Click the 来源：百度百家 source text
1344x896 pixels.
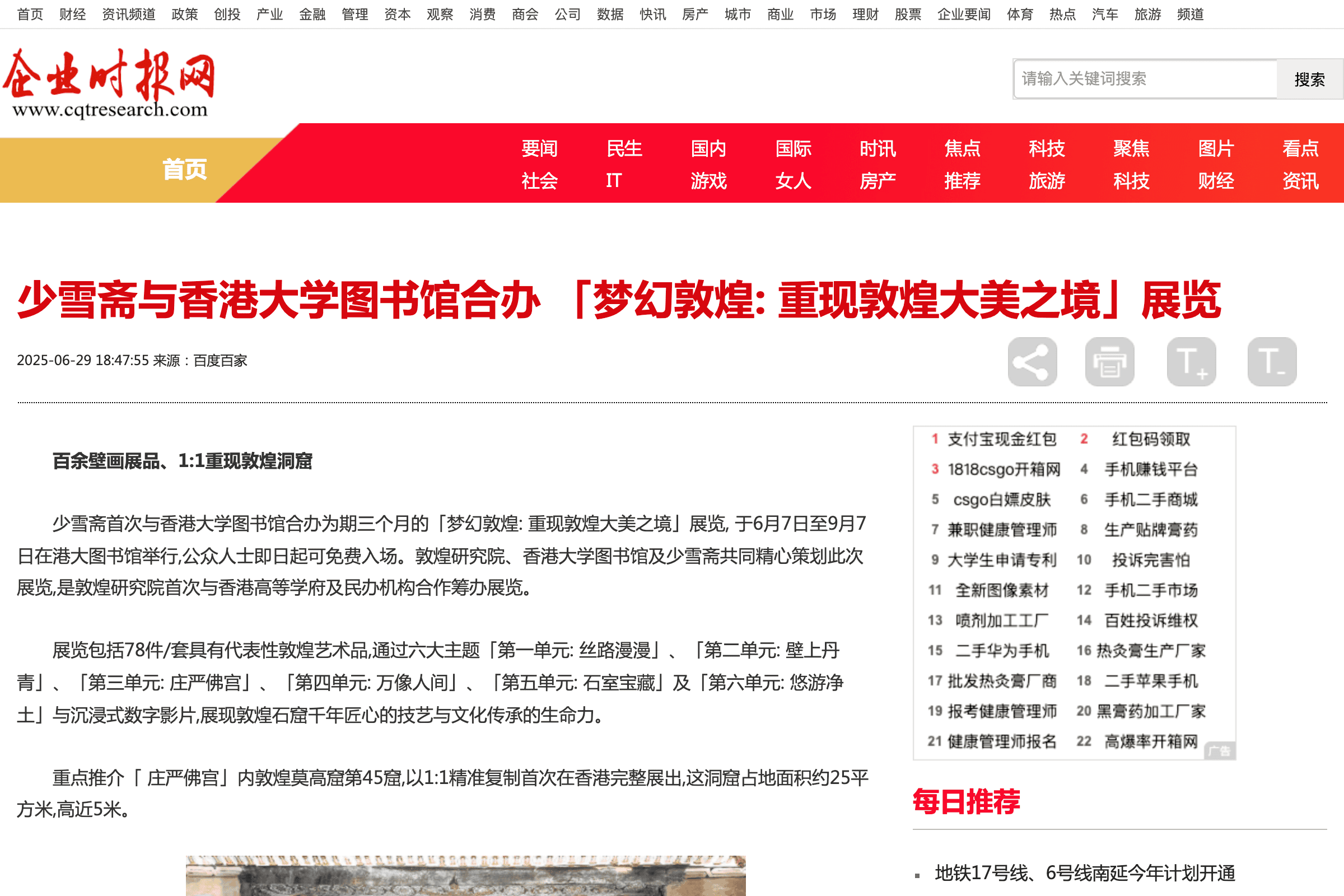[200, 361]
